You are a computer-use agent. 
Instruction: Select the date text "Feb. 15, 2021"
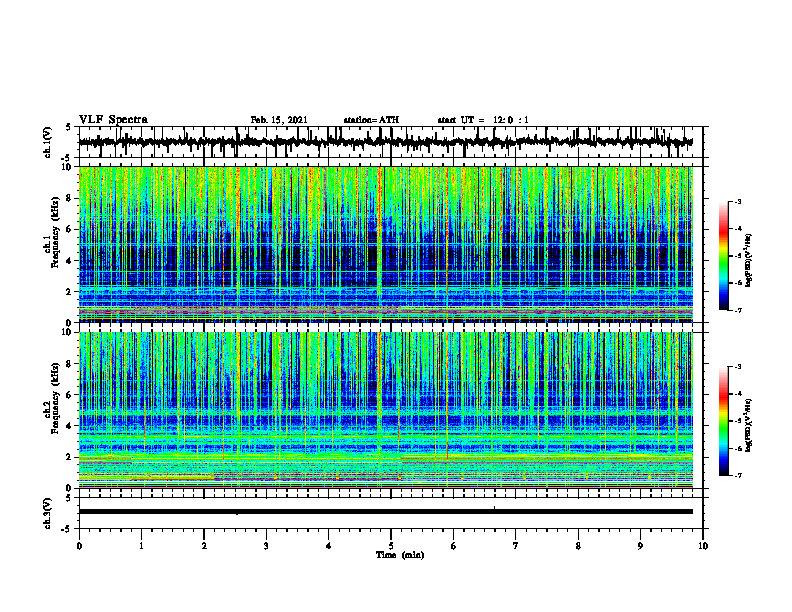coord(279,120)
